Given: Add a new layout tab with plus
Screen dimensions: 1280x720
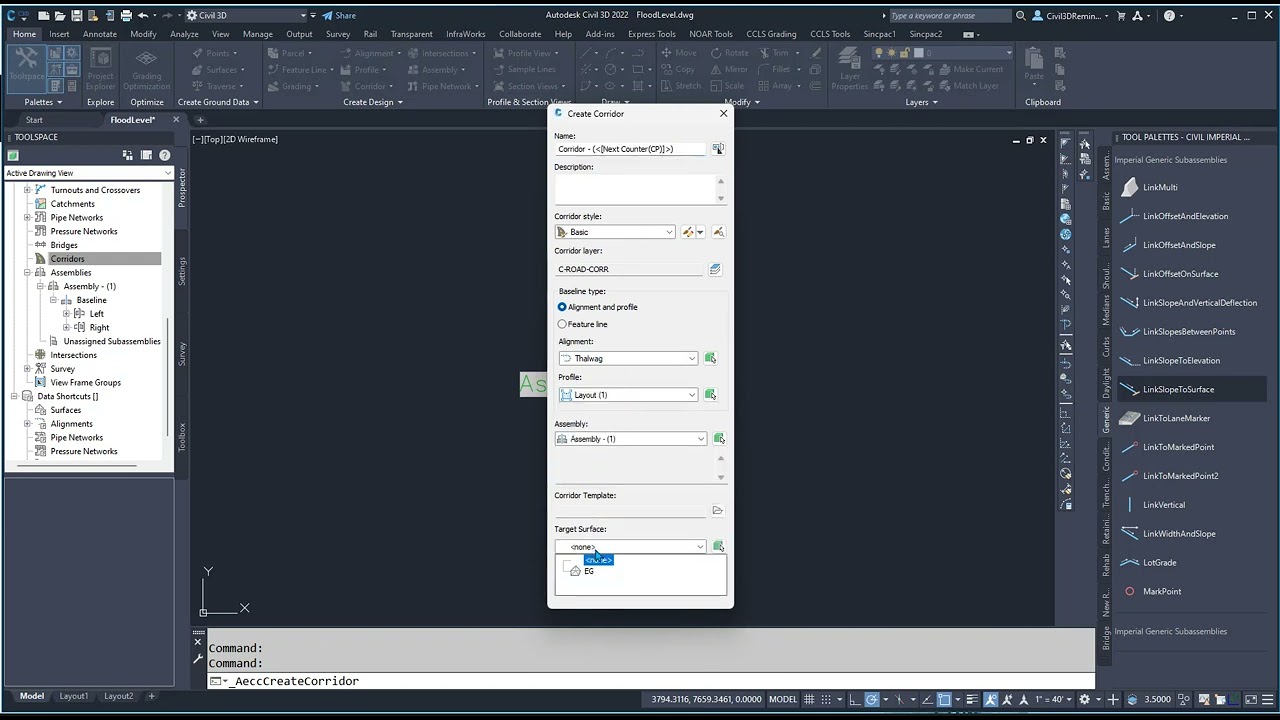Looking at the screenshot, I should [152, 696].
